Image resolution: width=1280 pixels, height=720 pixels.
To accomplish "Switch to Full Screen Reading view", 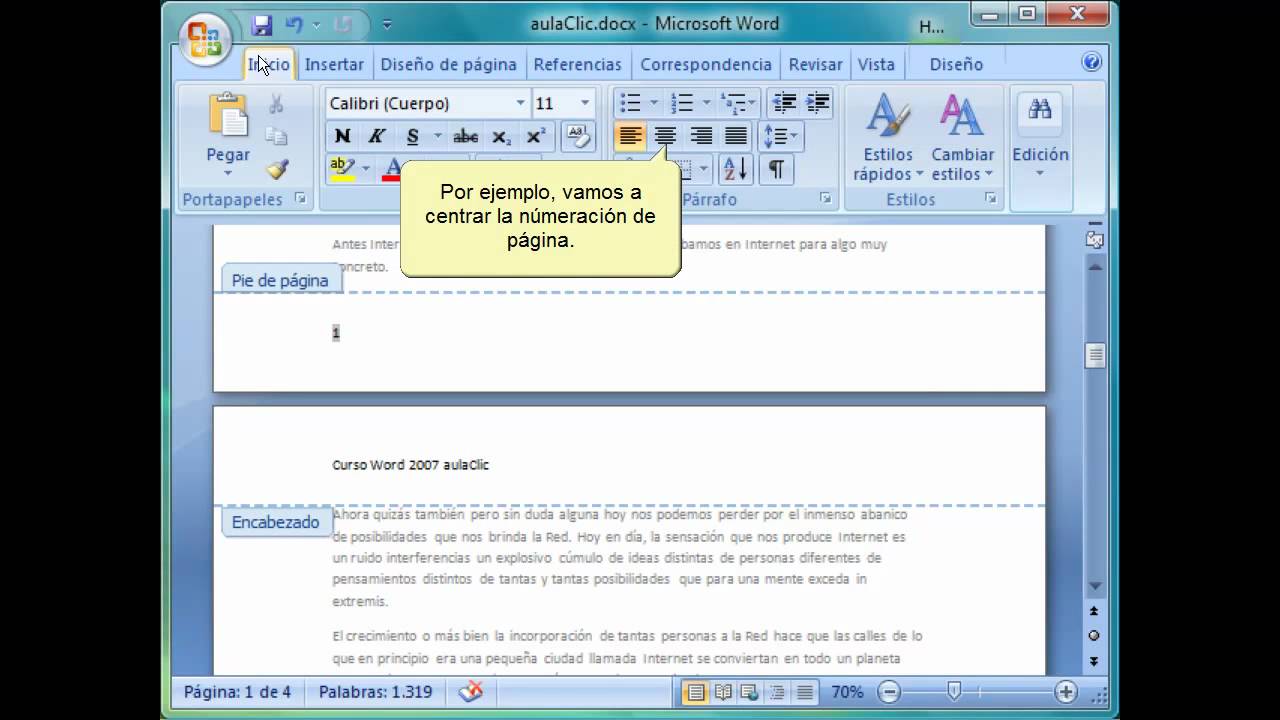I will 722,691.
